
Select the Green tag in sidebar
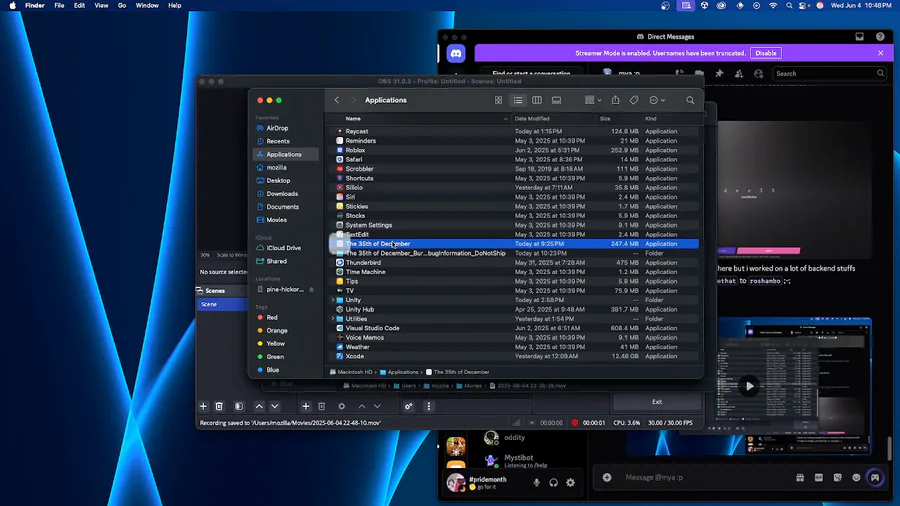275,357
